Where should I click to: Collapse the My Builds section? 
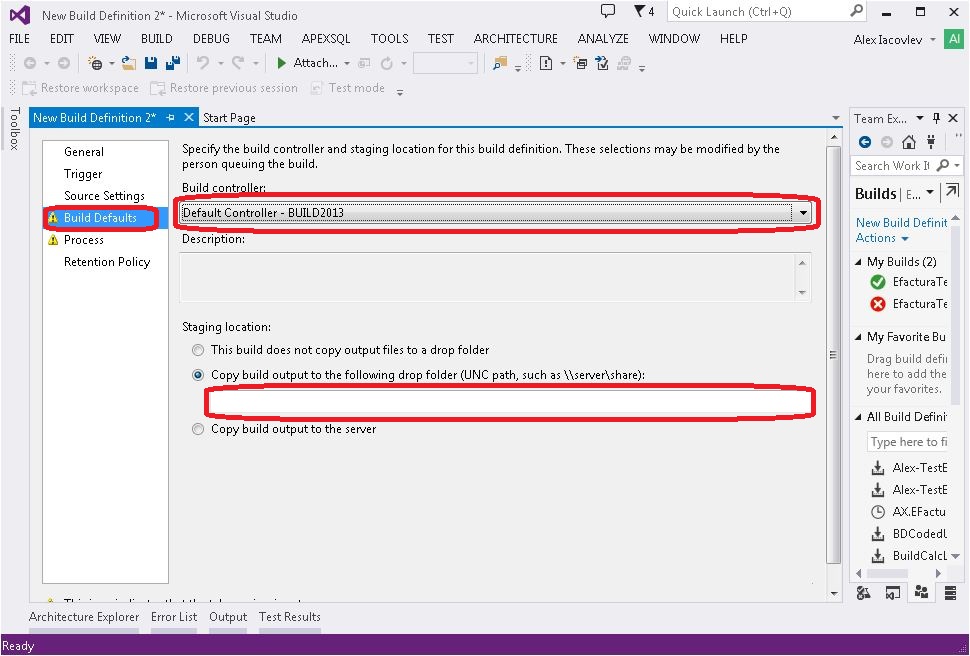pyautogui.click(x=858, y=262)
